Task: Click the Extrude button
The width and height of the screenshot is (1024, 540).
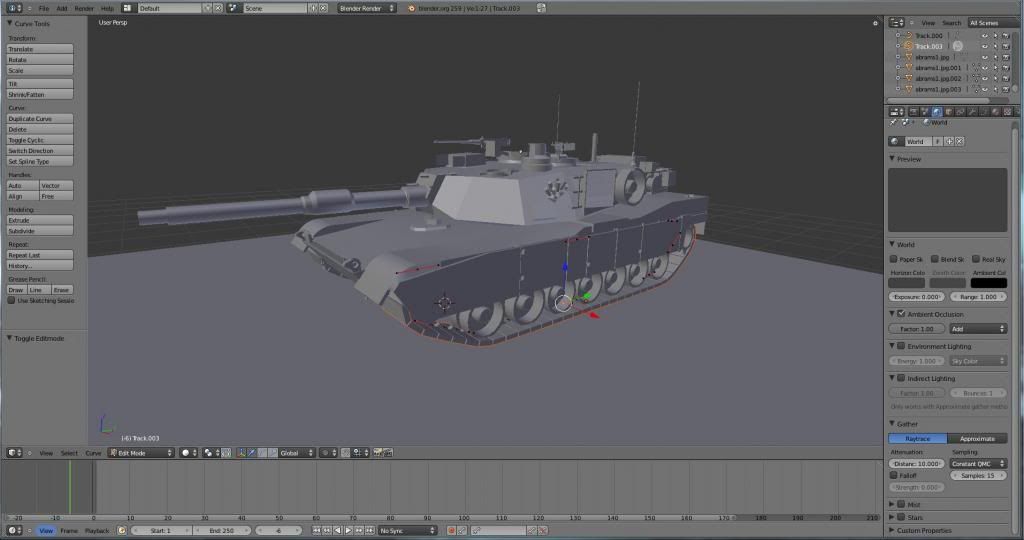Action: 40,220
